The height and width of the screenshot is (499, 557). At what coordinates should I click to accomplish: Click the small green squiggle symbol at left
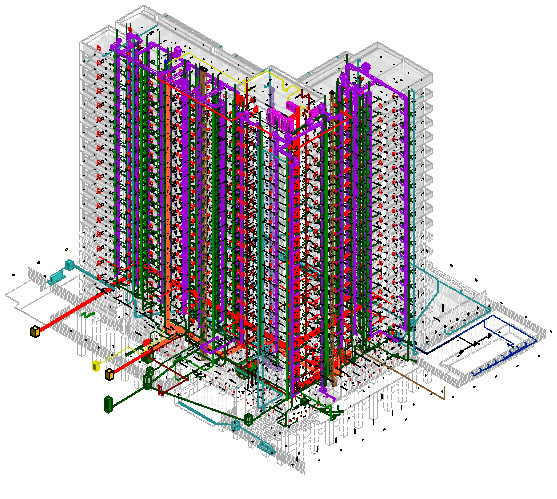pyautogui.click(x=88, y=314)
